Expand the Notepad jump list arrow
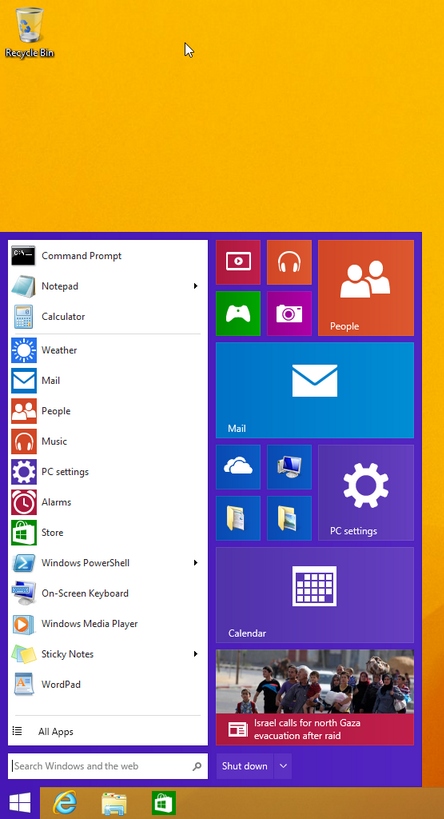This screenshot has height=819, width=444. [x=196, y=286]
